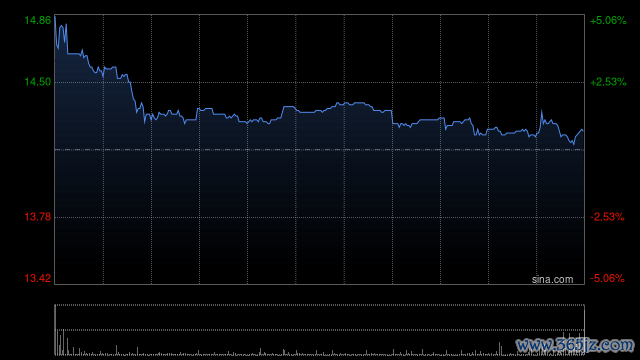
Task: Click the 13.42 price label
Action: [x=38, y=278]
